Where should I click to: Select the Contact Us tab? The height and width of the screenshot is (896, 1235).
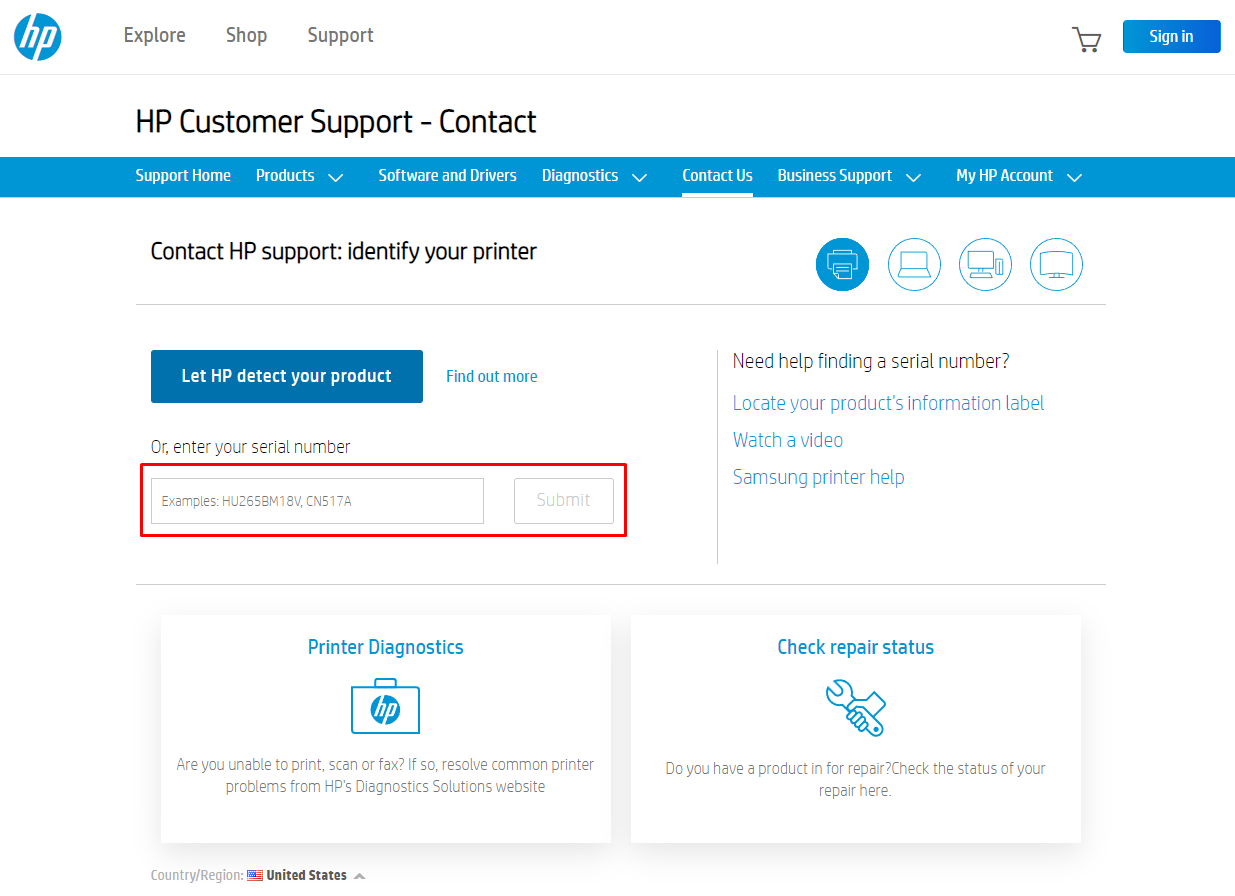click(x=717, y=176)
